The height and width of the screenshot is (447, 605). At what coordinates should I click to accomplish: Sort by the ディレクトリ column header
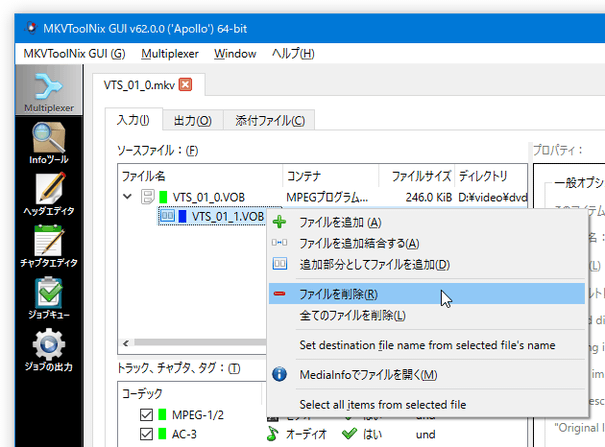tap(491, 176)
